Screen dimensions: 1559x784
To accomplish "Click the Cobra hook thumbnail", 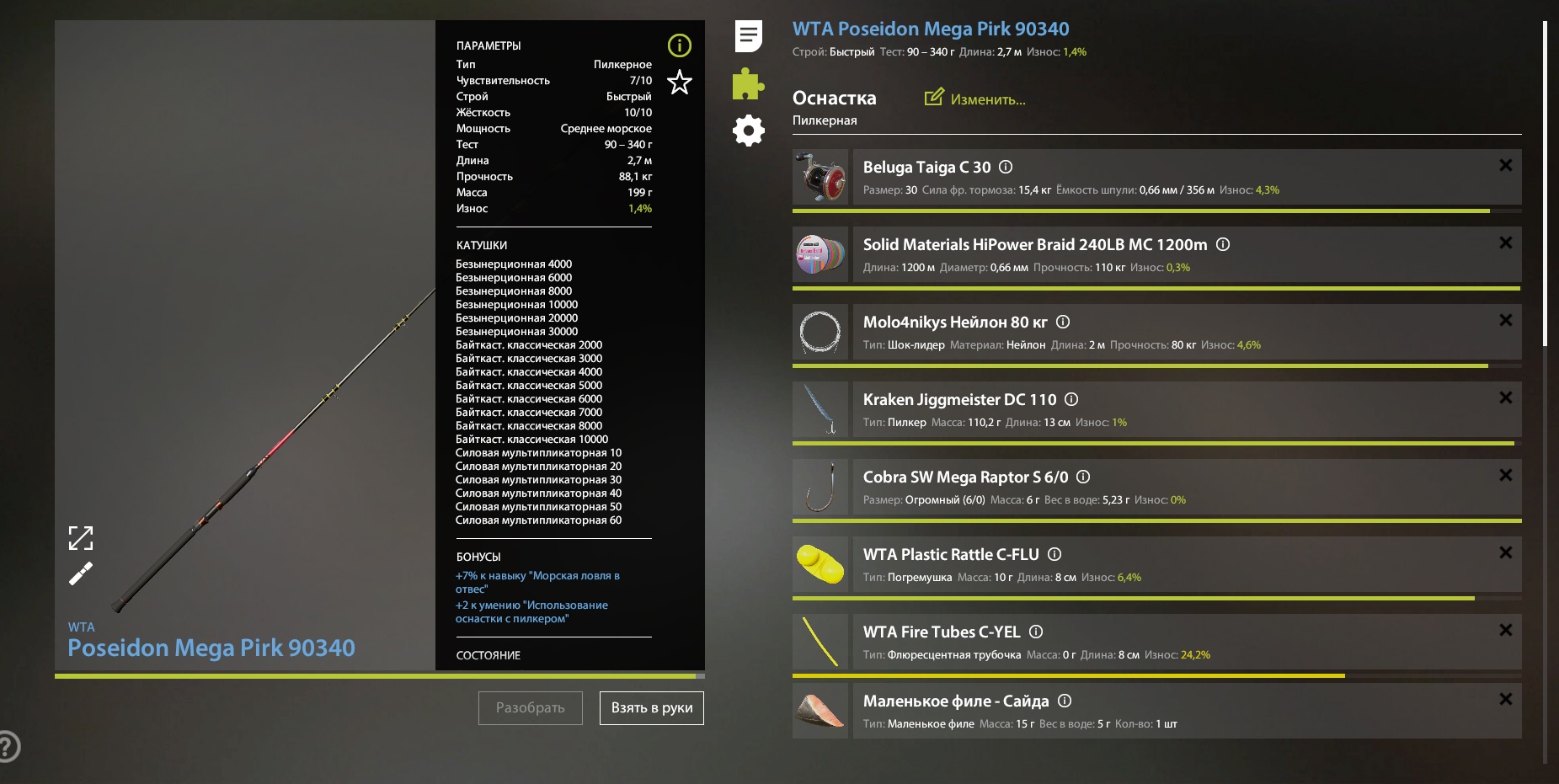I will click(820, 487).
